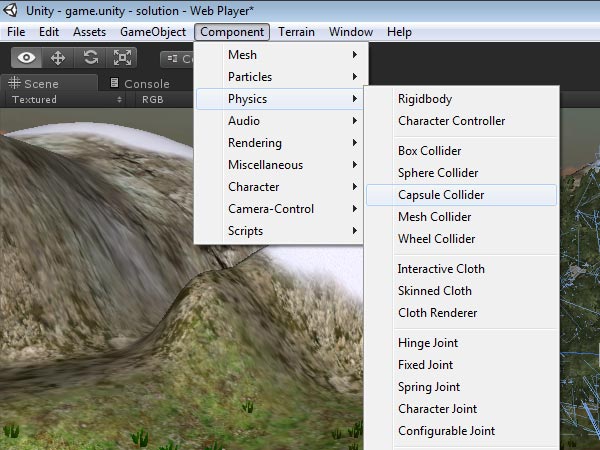Expand the Scripts submenu
Image resolution: width=600 pixels, height=450 pixels.
[279, 231]
